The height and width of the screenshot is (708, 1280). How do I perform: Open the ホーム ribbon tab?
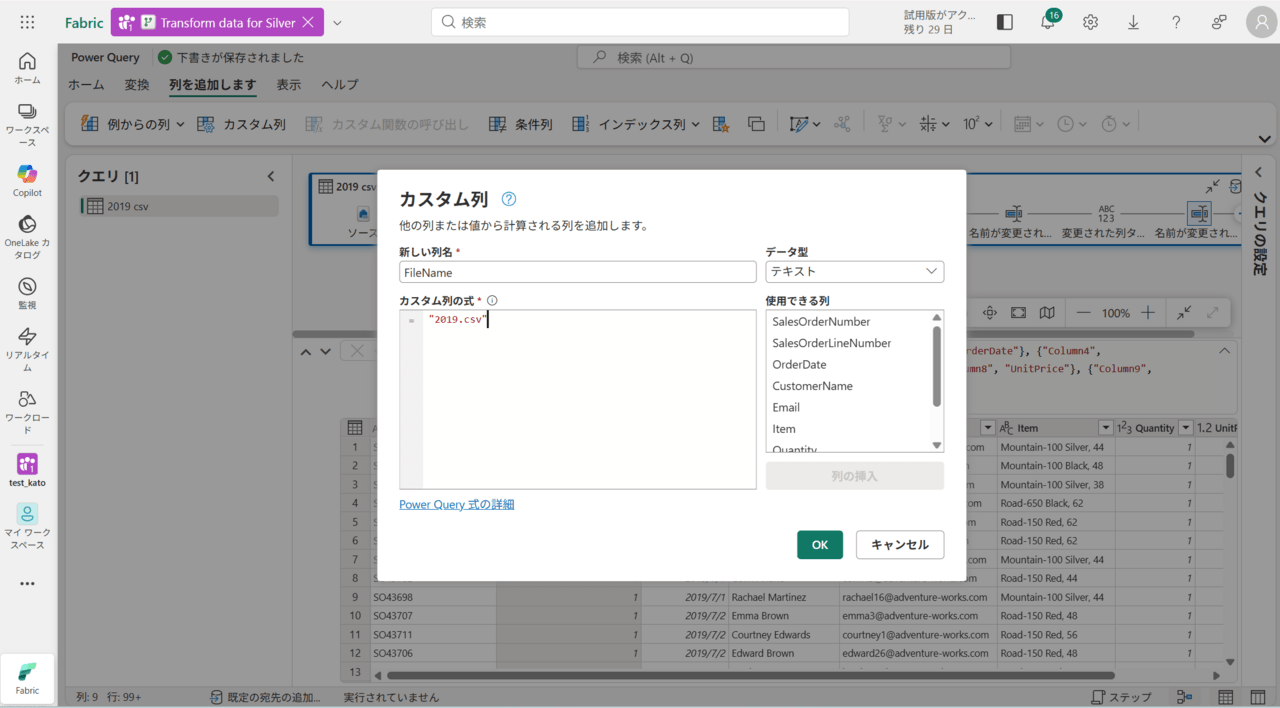86,85
